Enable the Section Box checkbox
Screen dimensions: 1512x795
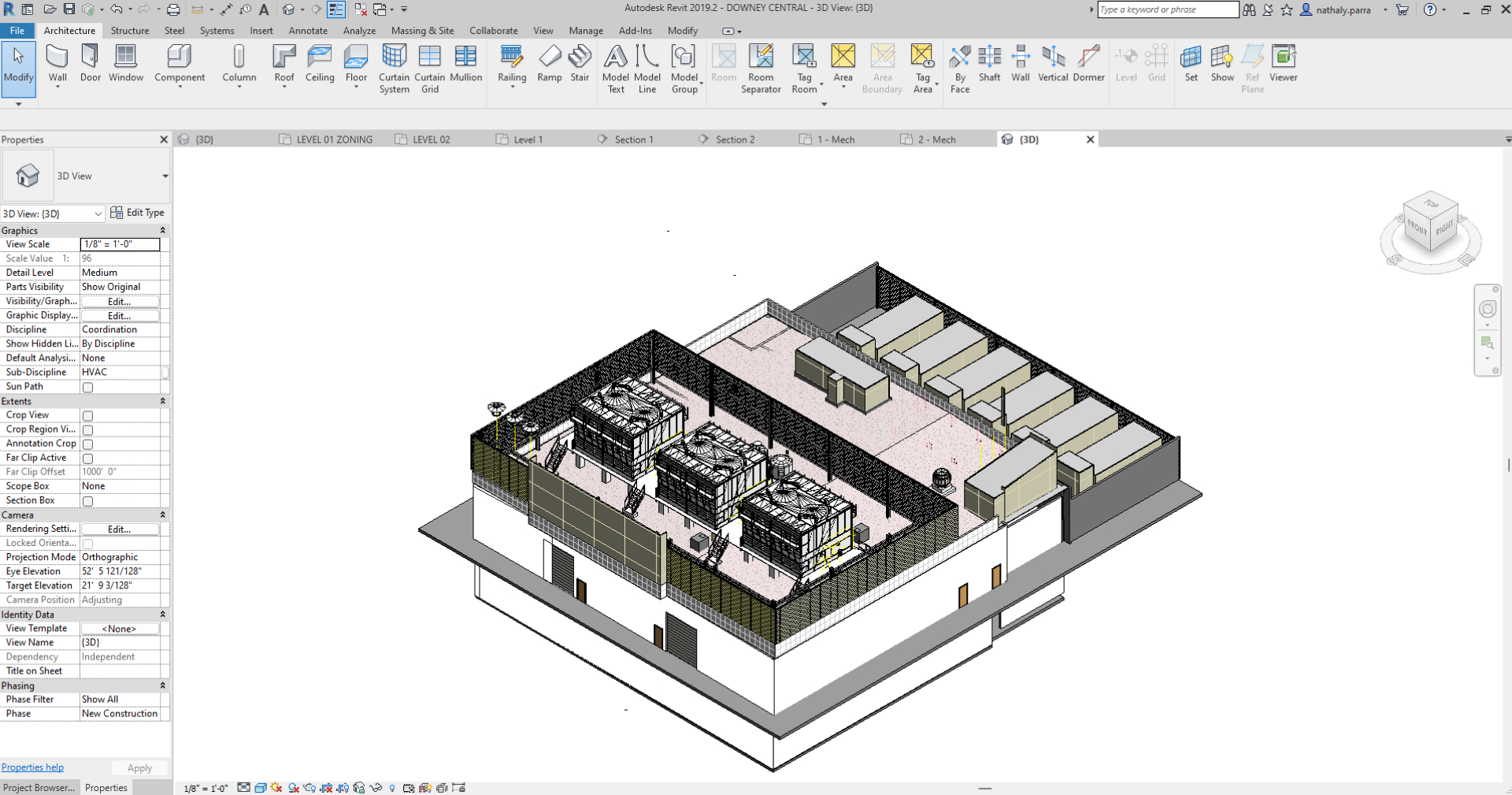[88, 501]
